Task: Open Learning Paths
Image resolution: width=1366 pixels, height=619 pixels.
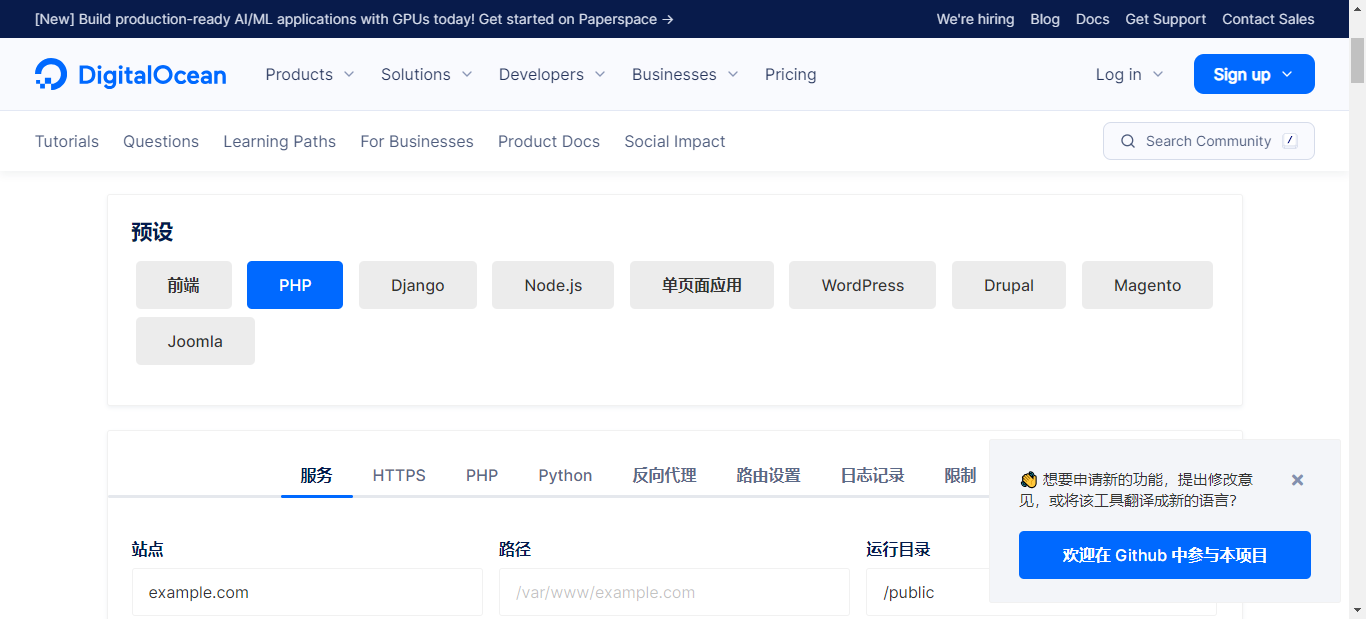Action: pos(280,141)
